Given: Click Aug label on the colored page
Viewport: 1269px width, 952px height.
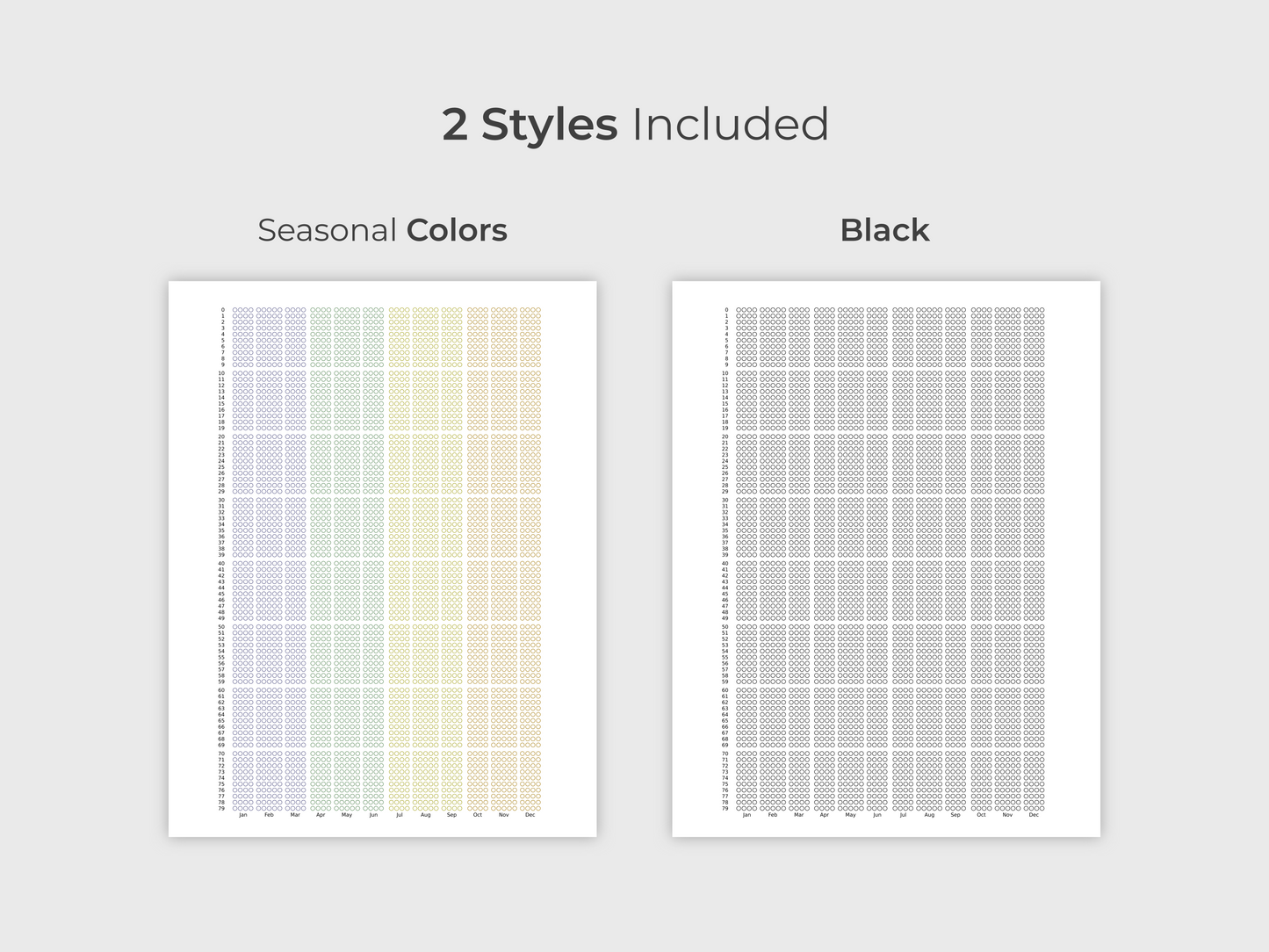Looking at the screenshot, I should pos(426,815).
